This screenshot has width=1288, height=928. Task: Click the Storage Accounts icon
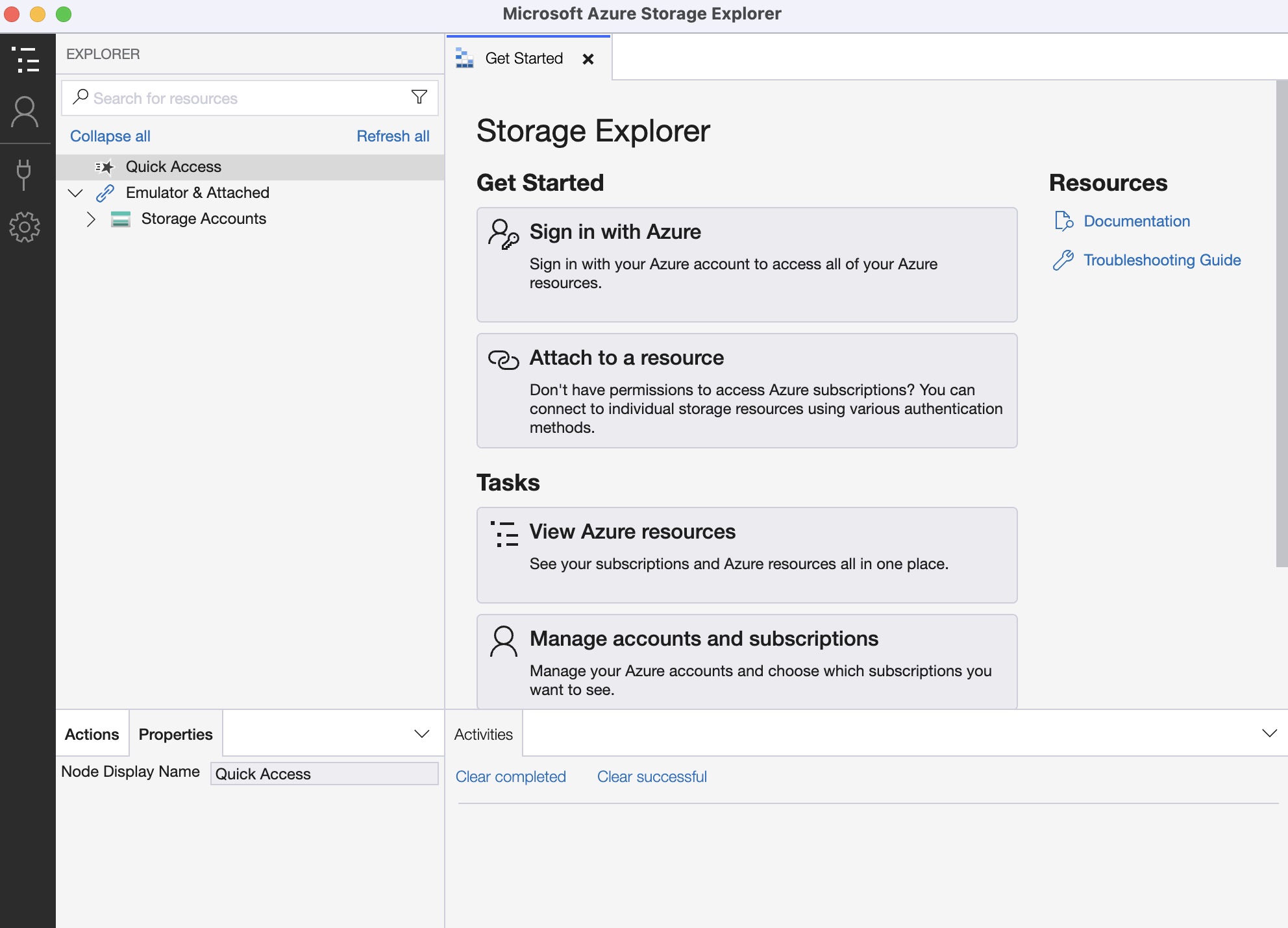121,219
